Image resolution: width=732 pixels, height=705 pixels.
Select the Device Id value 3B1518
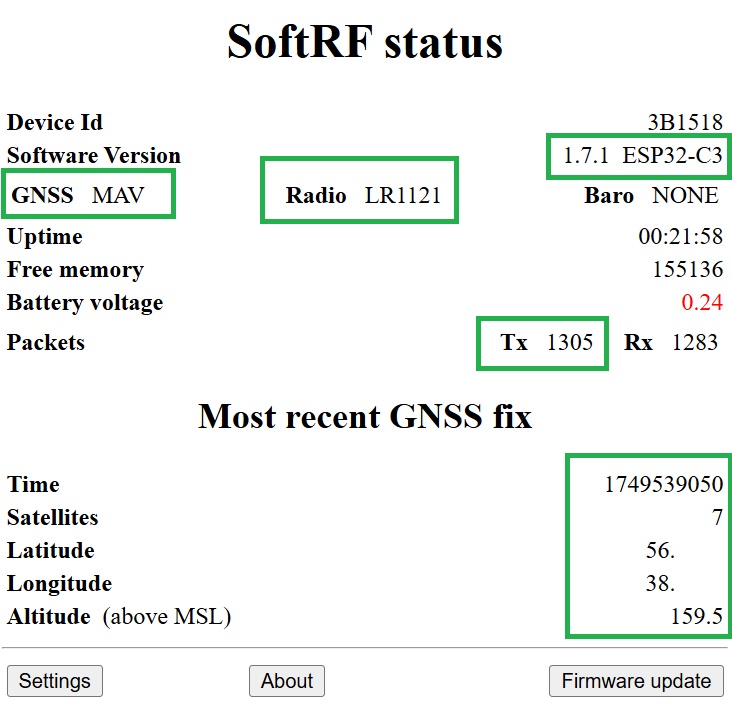point(685,122)
